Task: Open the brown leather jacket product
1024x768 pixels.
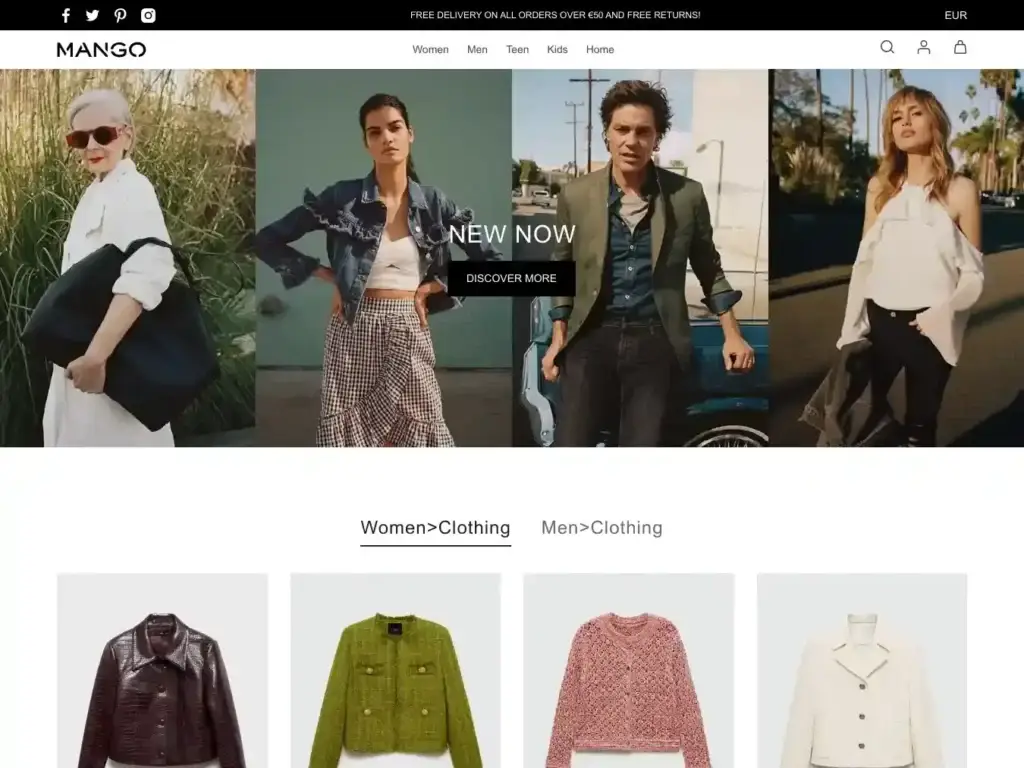Action: 162,680
